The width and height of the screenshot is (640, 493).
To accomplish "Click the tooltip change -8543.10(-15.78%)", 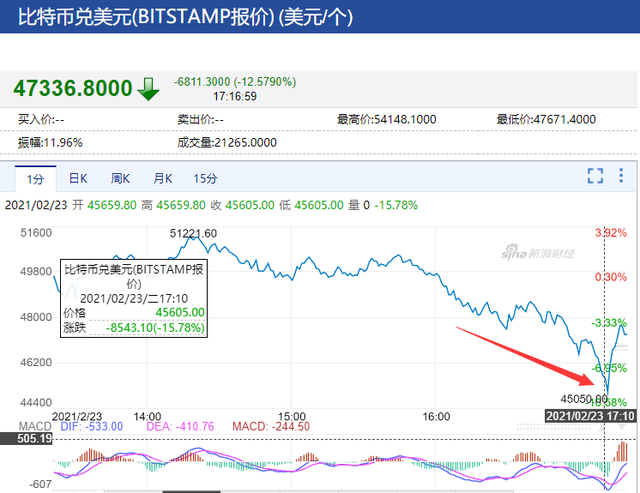I will 155,328.
